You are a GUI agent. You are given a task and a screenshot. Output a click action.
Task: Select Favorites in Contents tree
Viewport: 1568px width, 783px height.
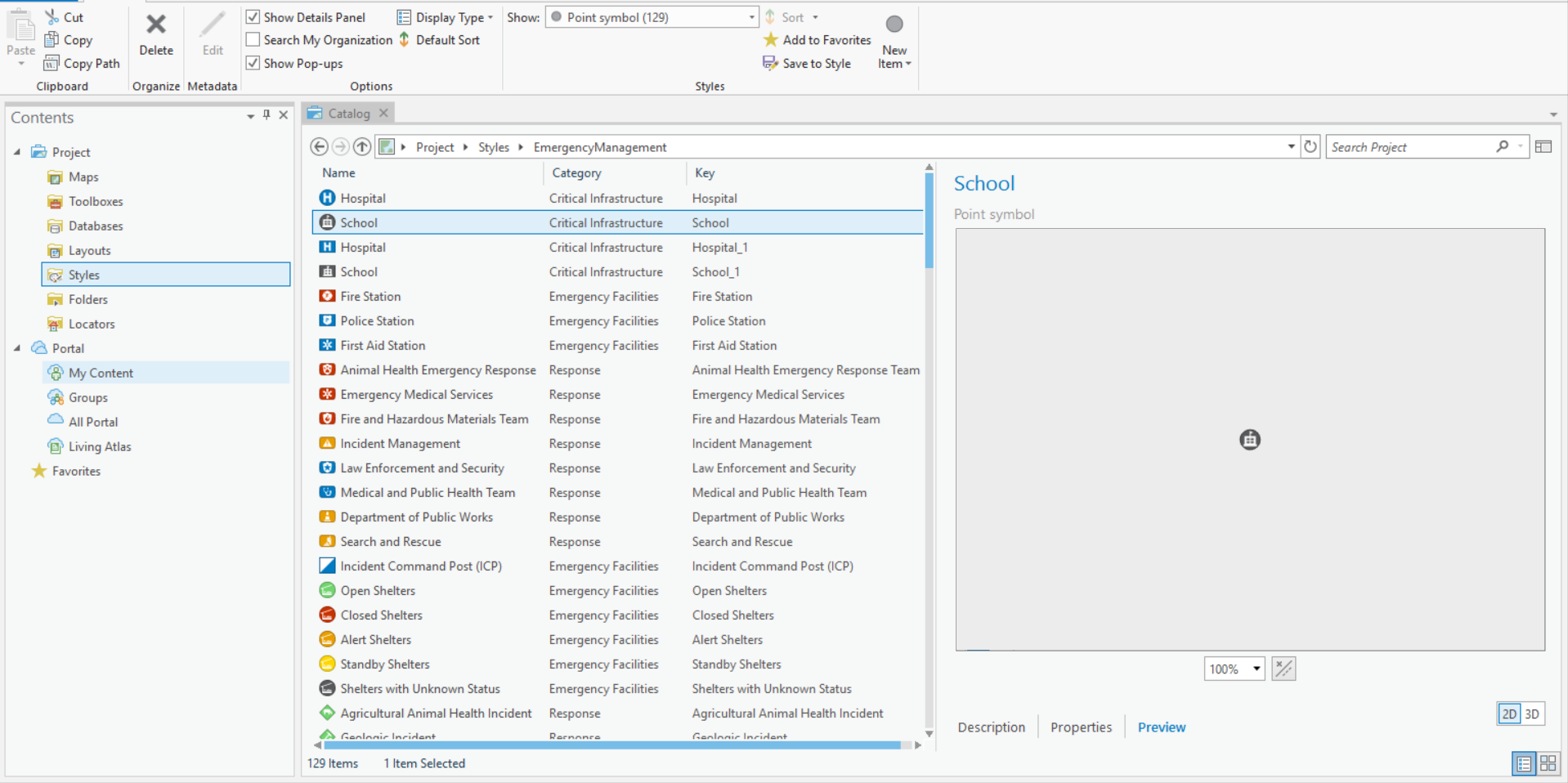pyautogui.click(x=76, y=471)
